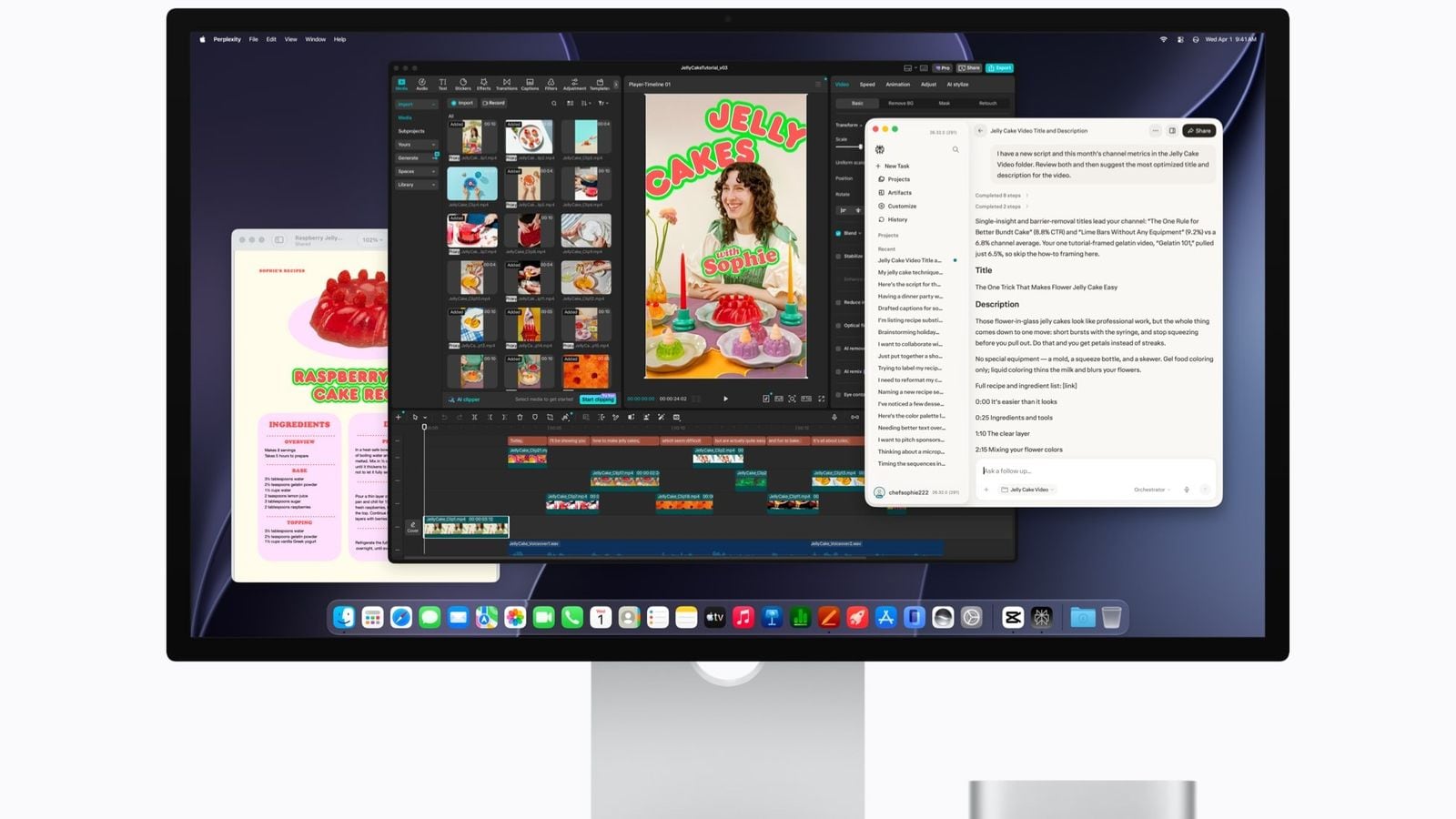Toggle the Blend checkbox
This screenshot has width=1456, height=819.
point(838,233)
